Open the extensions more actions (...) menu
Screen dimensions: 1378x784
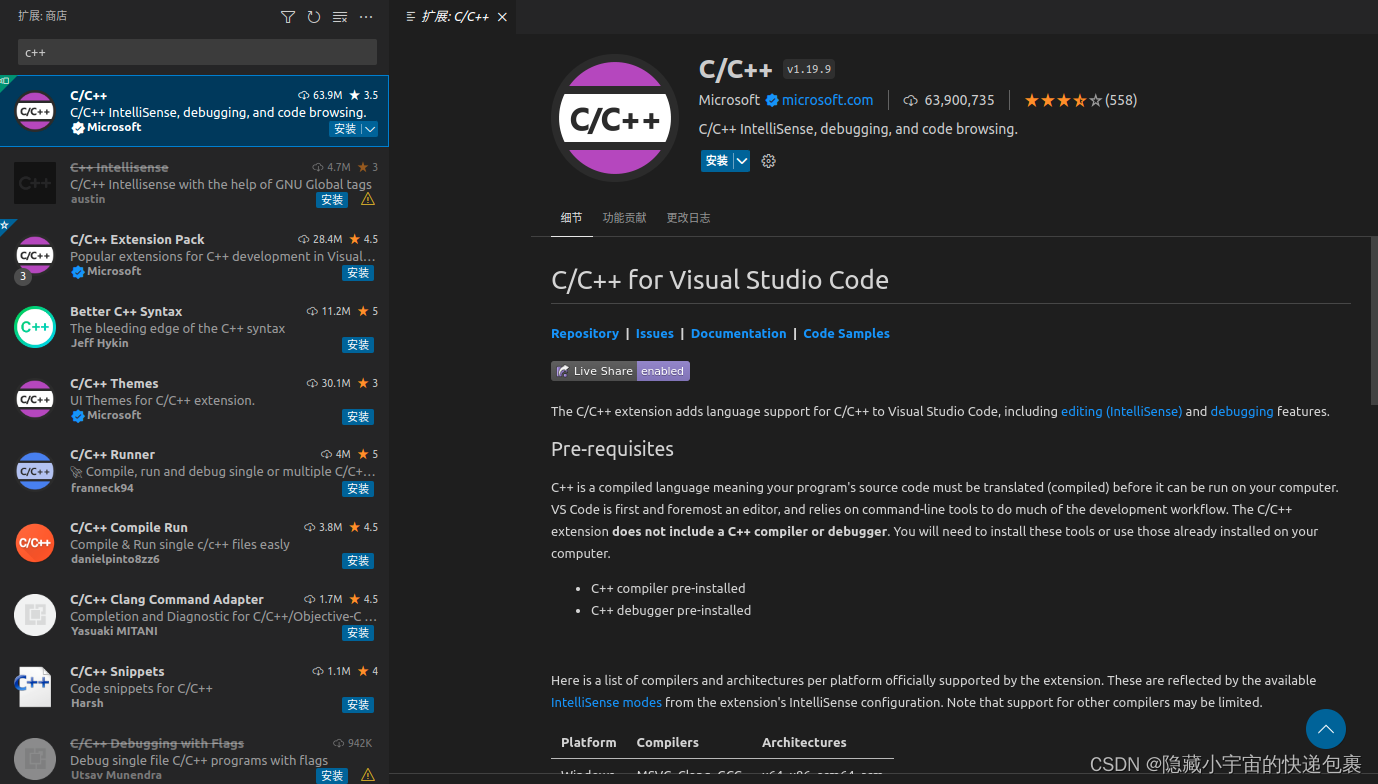365,17
